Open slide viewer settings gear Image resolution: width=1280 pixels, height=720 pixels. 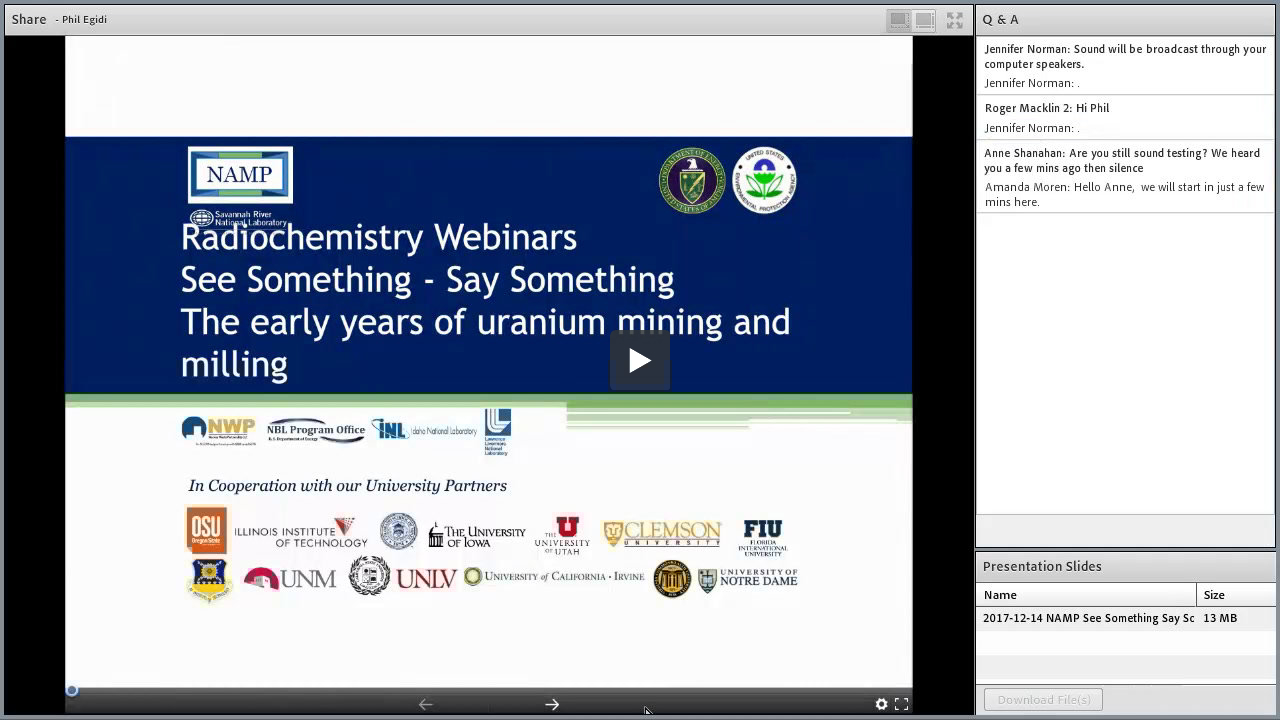(881, 704)
